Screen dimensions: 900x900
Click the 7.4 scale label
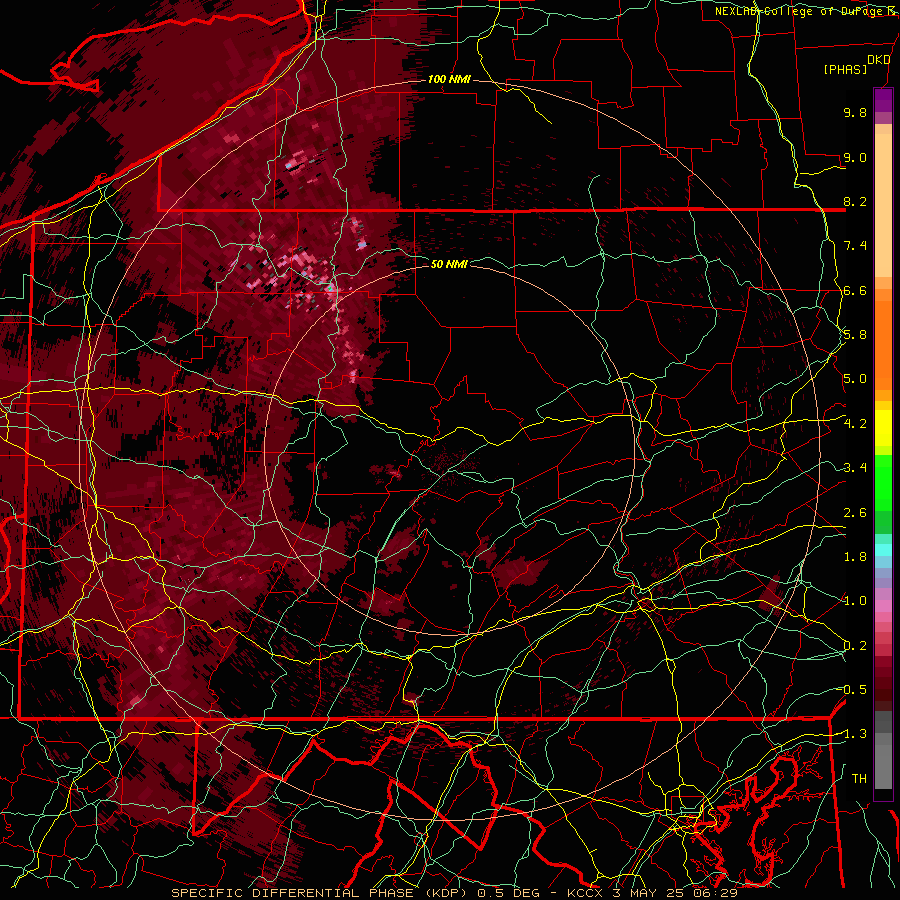(855, 246)
